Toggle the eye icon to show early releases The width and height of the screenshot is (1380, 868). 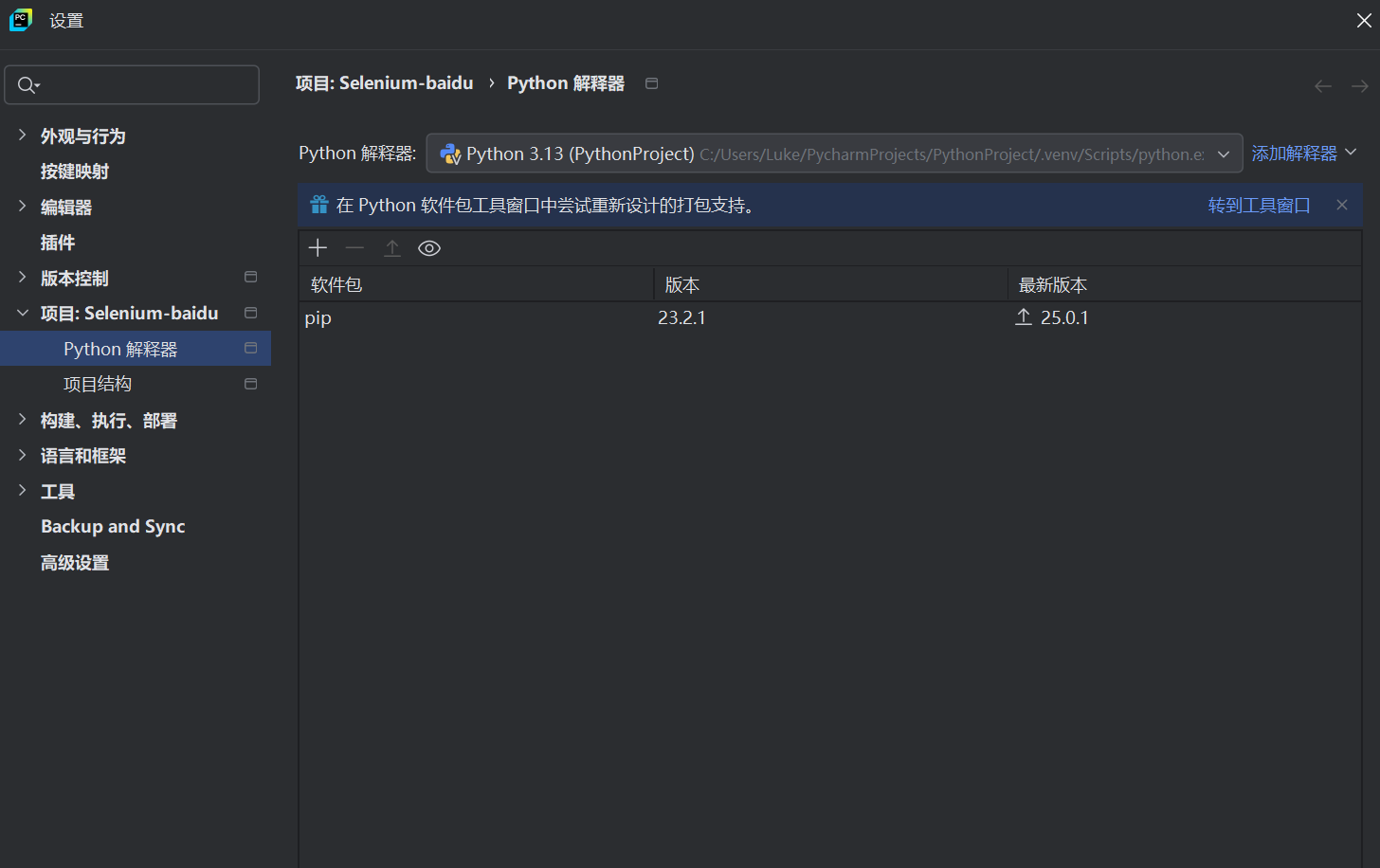[428, 247]
